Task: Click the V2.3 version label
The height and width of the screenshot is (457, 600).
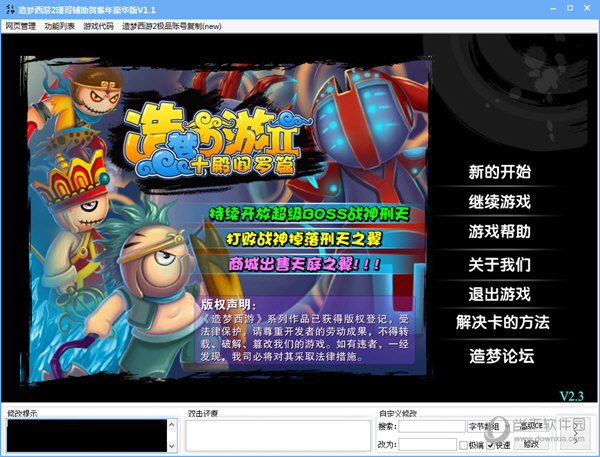Action: [x=572, y=395]
